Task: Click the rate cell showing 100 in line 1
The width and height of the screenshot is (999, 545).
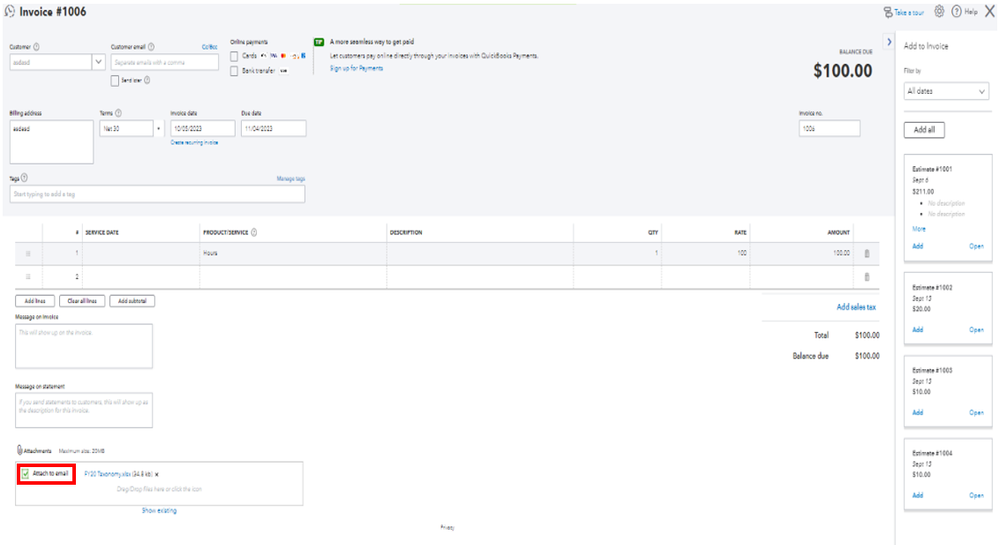Action: pos(705,254)
